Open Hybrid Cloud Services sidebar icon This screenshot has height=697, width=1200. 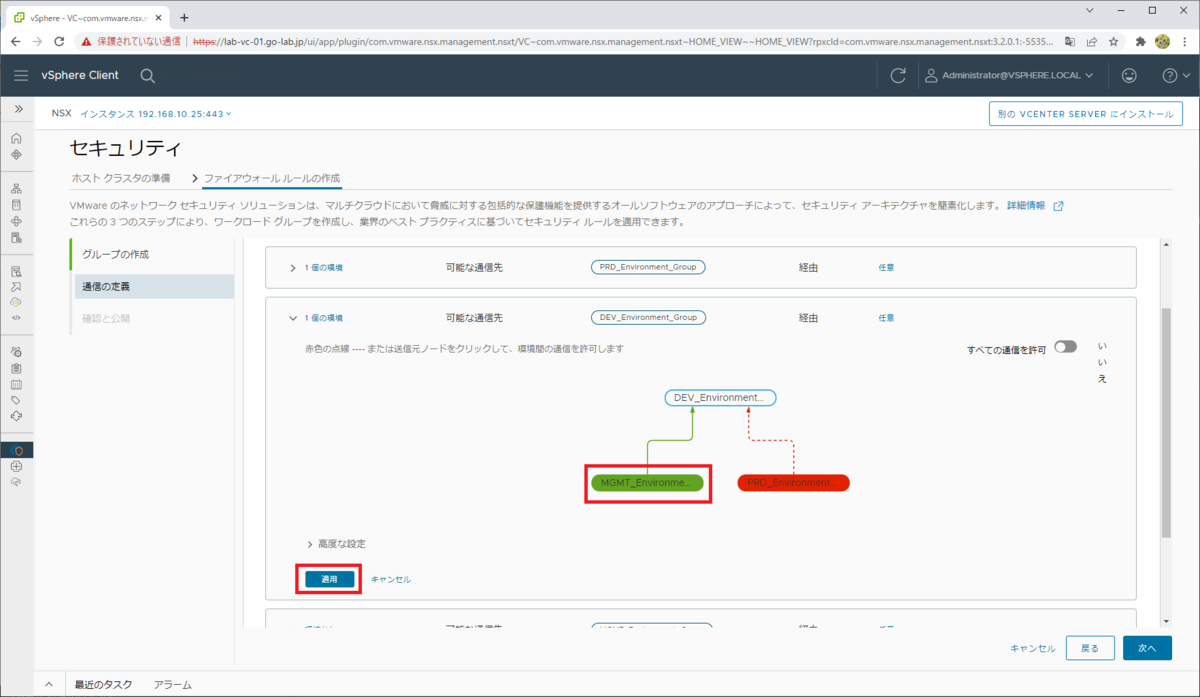point(16,301)
